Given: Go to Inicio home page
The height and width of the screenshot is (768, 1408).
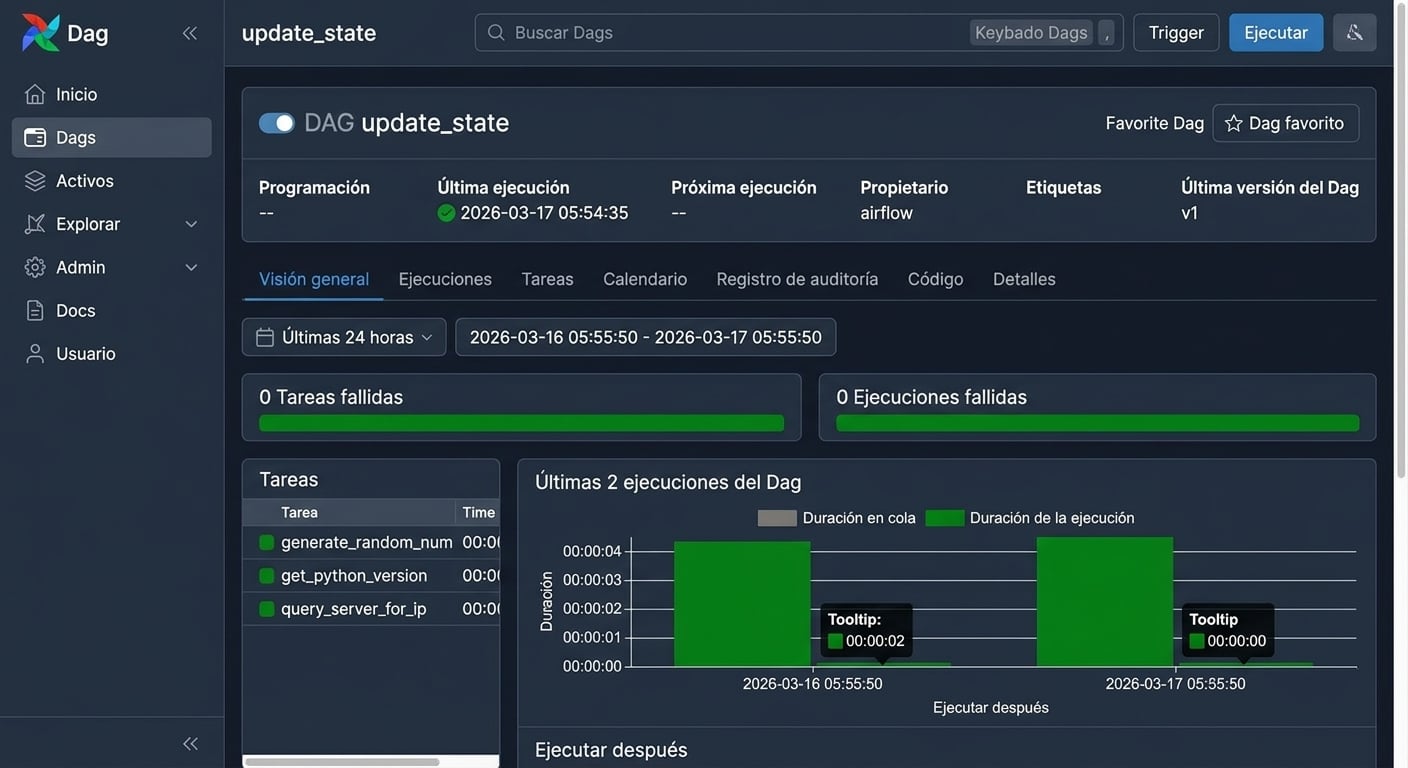Looking at the screenshot, I should [x=112, y=94].
